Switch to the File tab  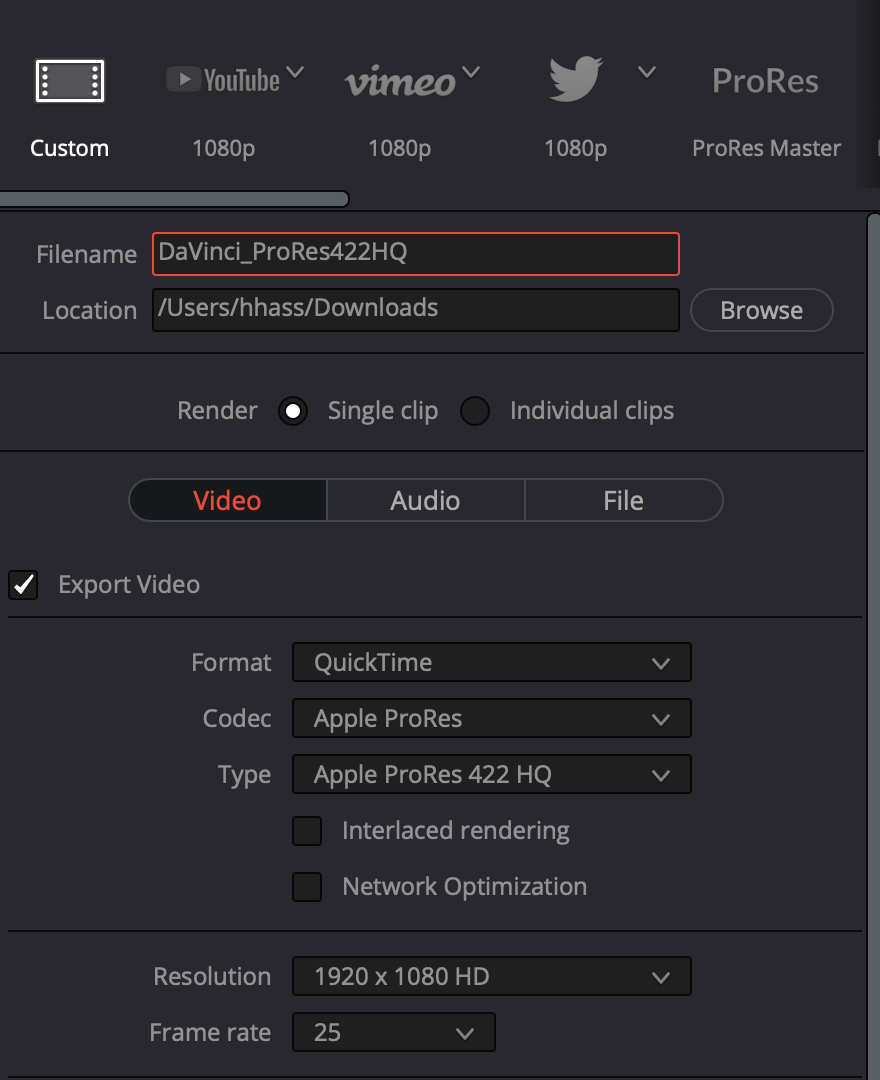pyautogui.click(x=623, y=501)
